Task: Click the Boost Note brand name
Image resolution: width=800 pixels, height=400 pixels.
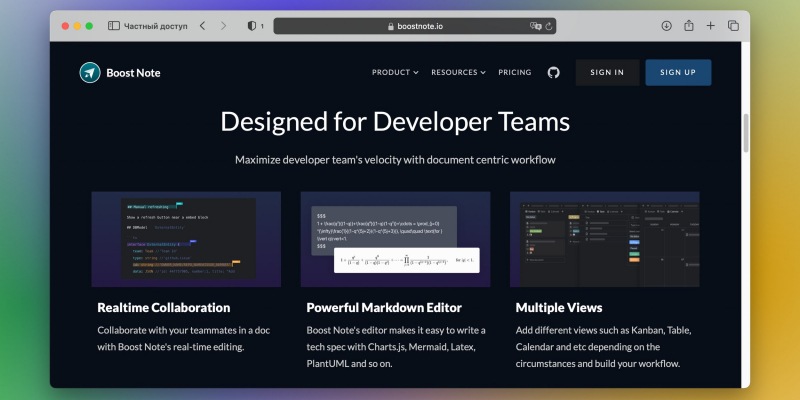Action: click(133, 73)
